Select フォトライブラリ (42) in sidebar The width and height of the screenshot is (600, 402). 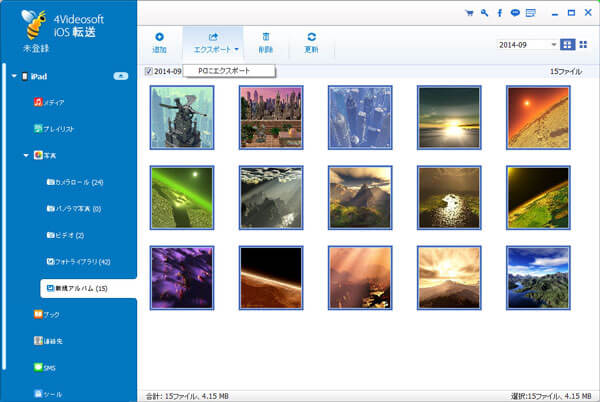[85, 261]
